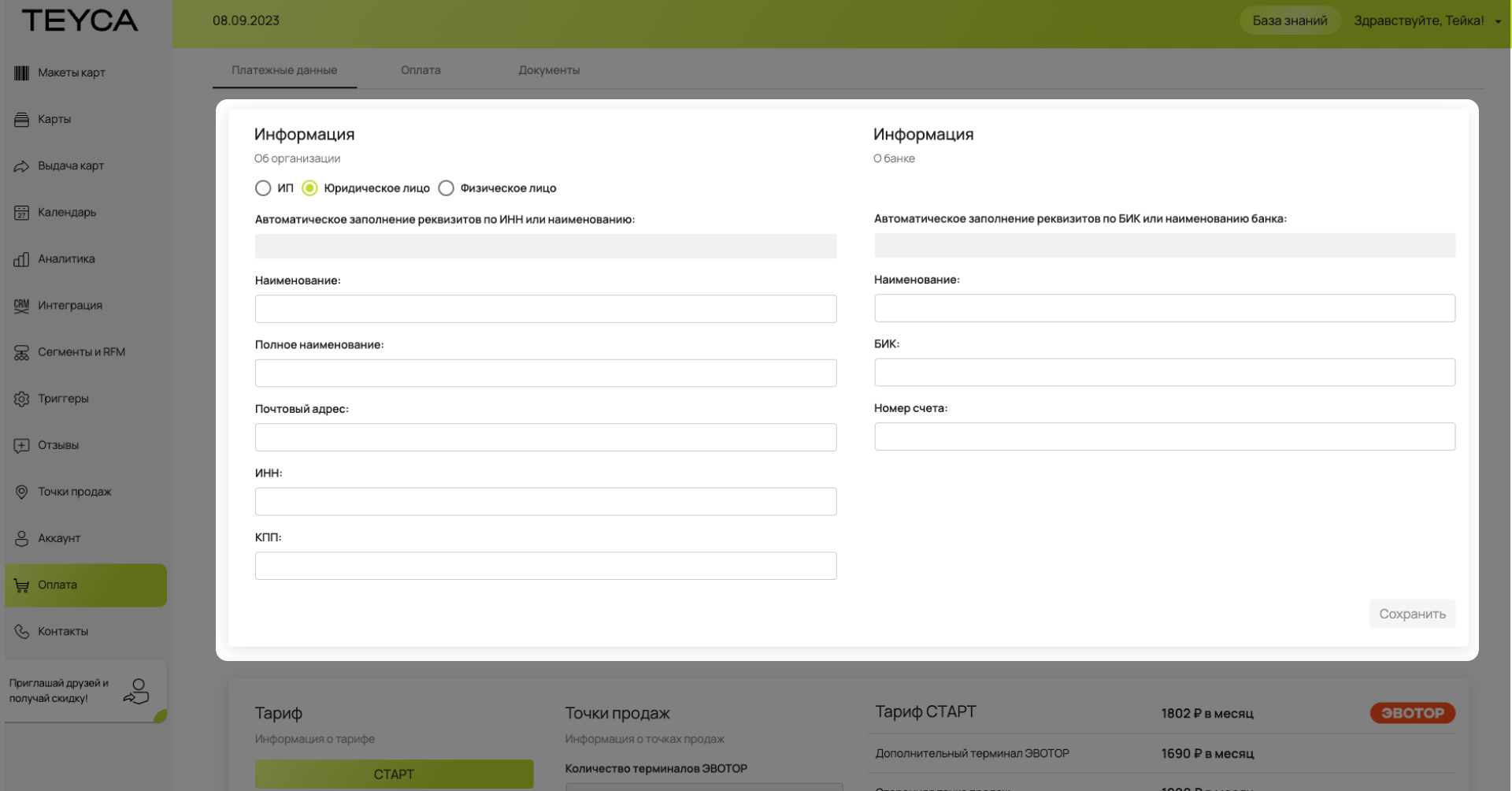Switch to the Документы tab

pyautogui.click(x=549, y=70)
